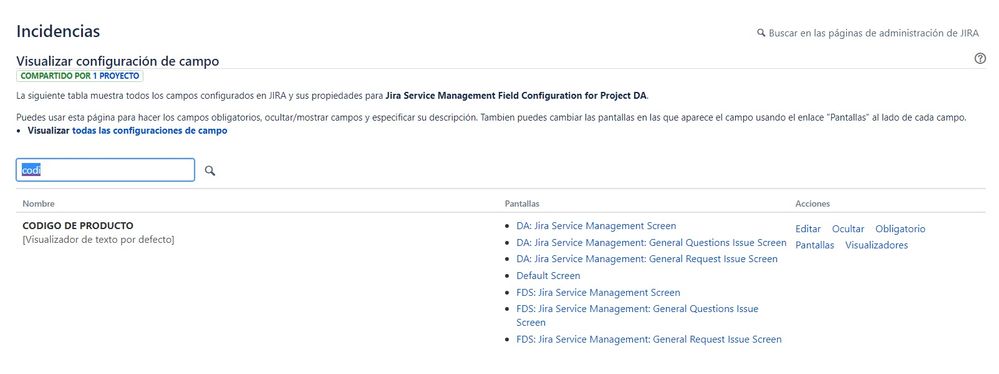
Task: Open FDS General Request Issue Screen link
Action: (649, 339)
